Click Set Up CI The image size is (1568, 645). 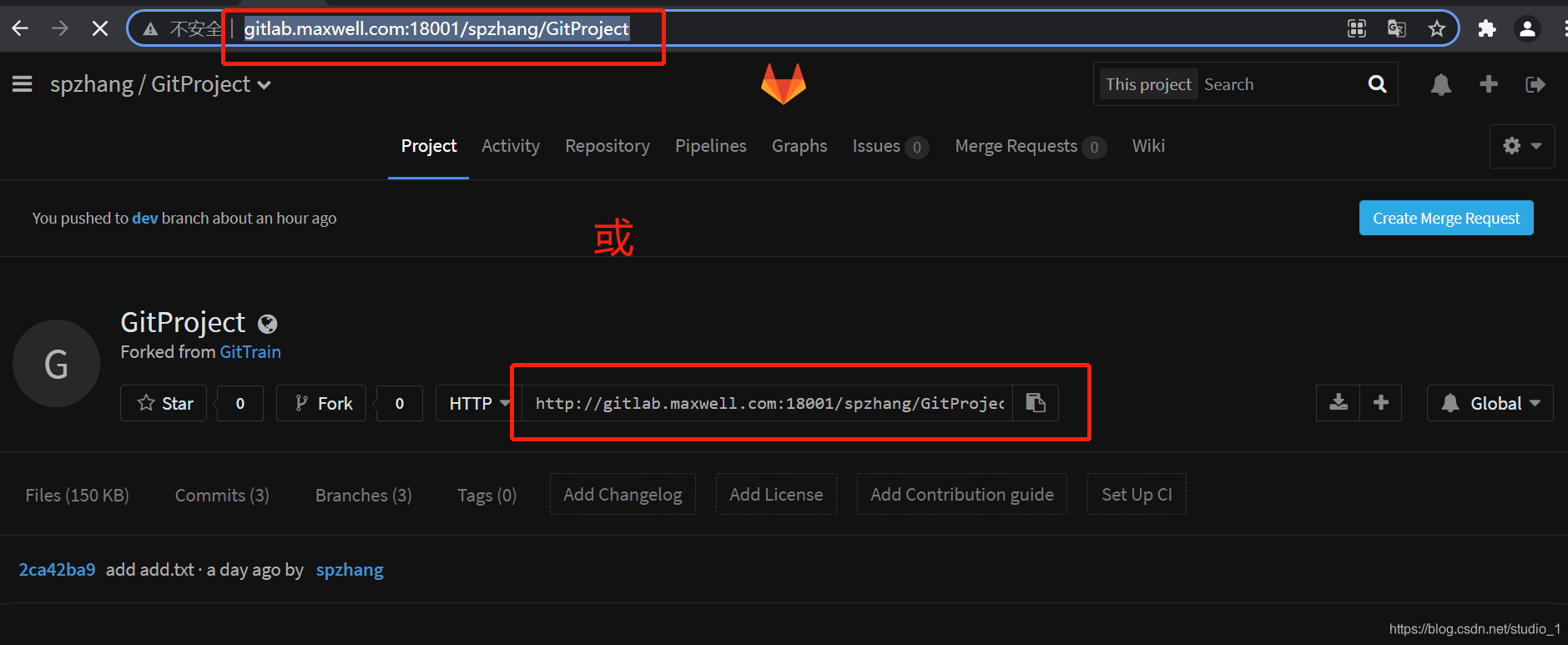click(1137, 494)
